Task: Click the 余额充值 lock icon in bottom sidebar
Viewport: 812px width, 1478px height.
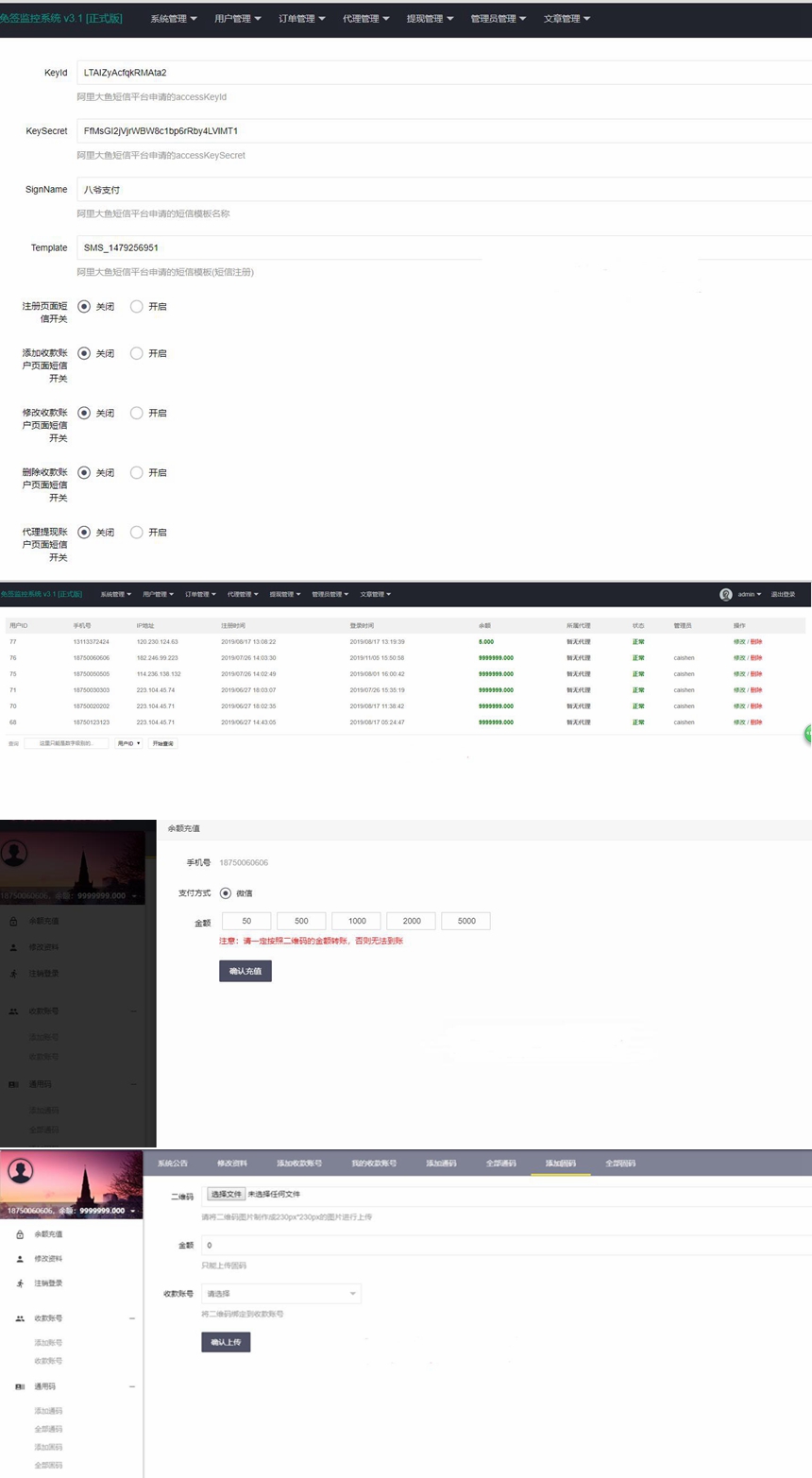Action: tap(20, 1234)
